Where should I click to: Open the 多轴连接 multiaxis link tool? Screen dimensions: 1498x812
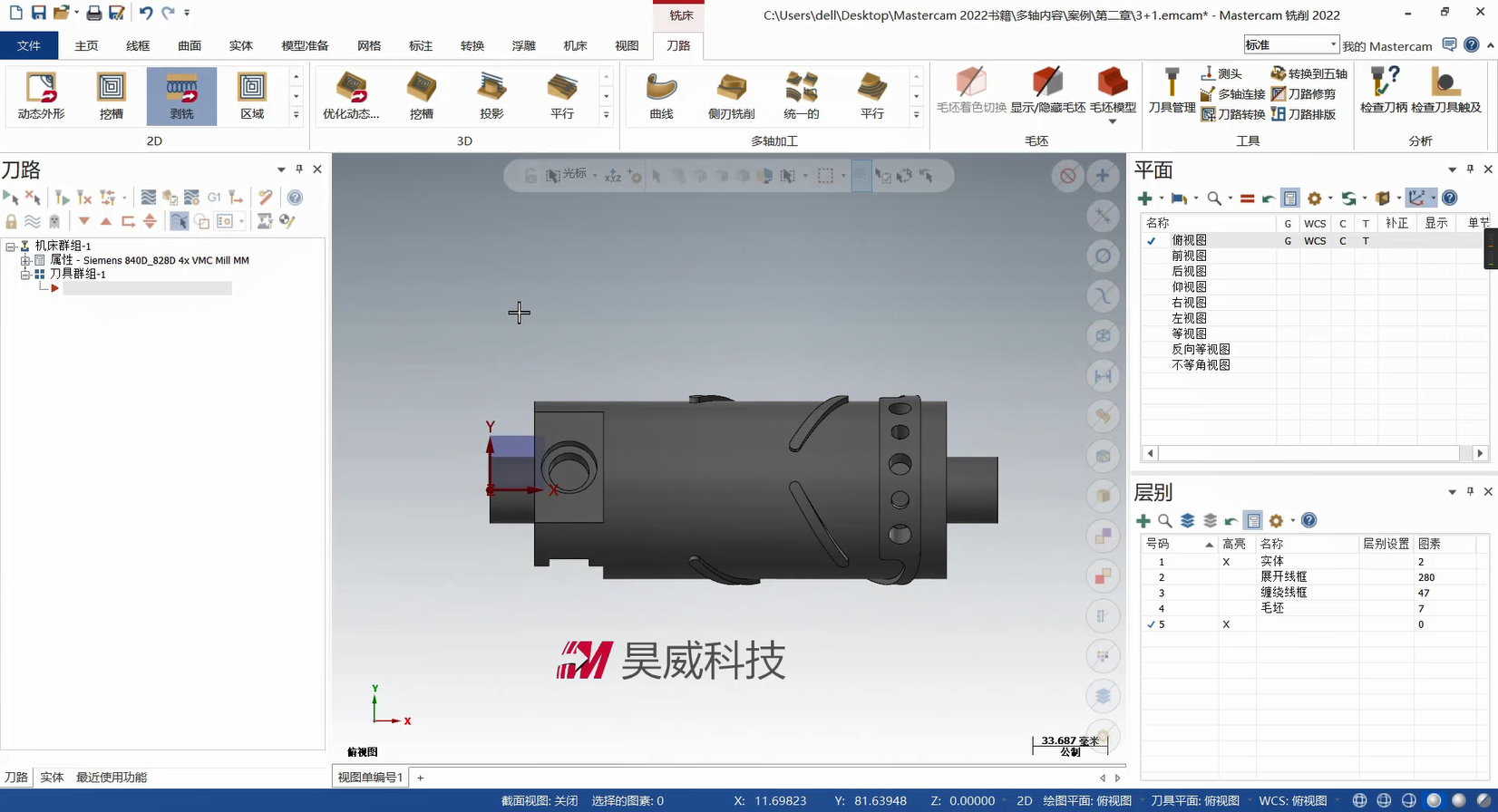(1232, 94)
